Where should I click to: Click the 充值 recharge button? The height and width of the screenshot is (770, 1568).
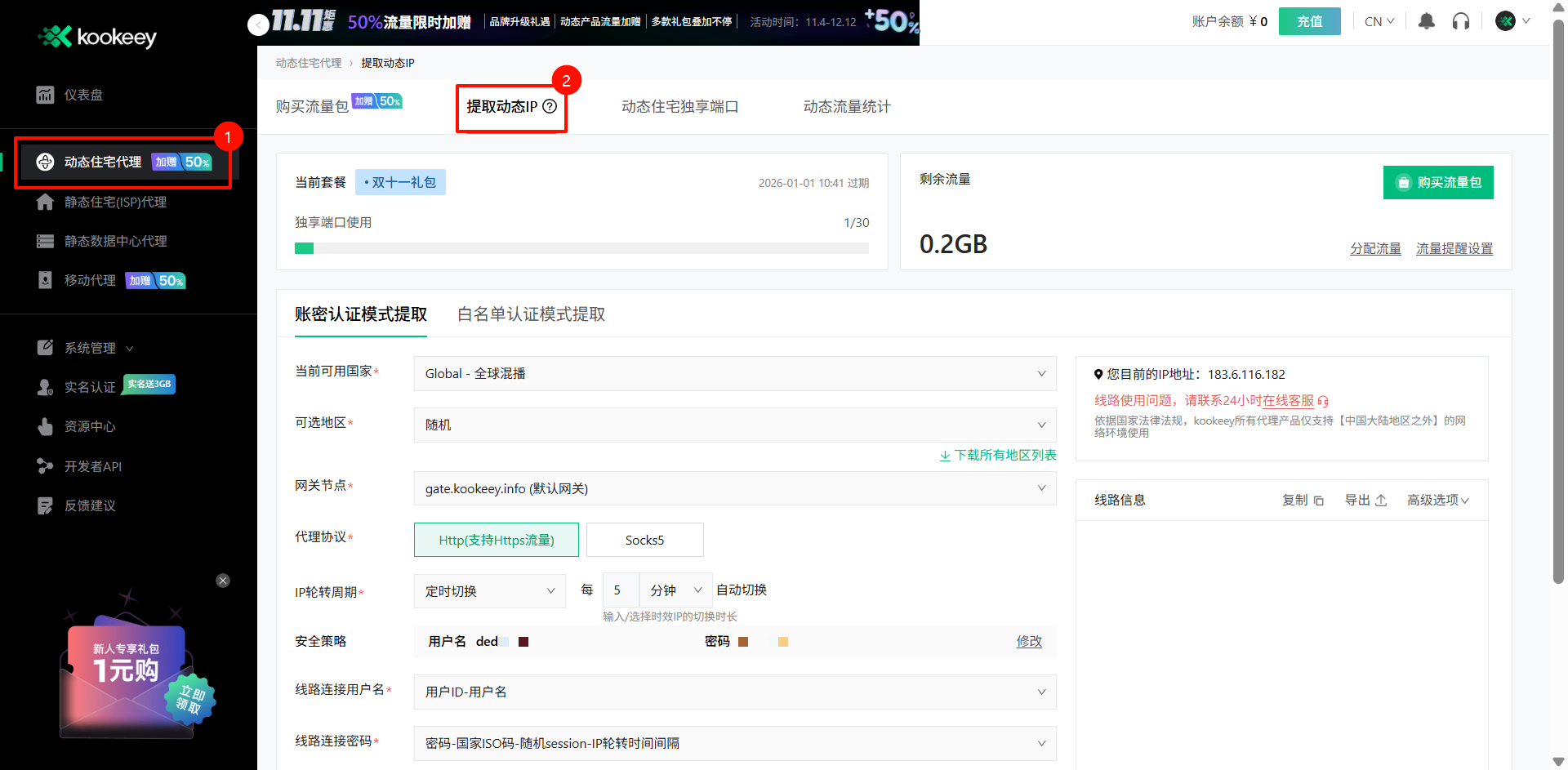(x=1309, y=21)
